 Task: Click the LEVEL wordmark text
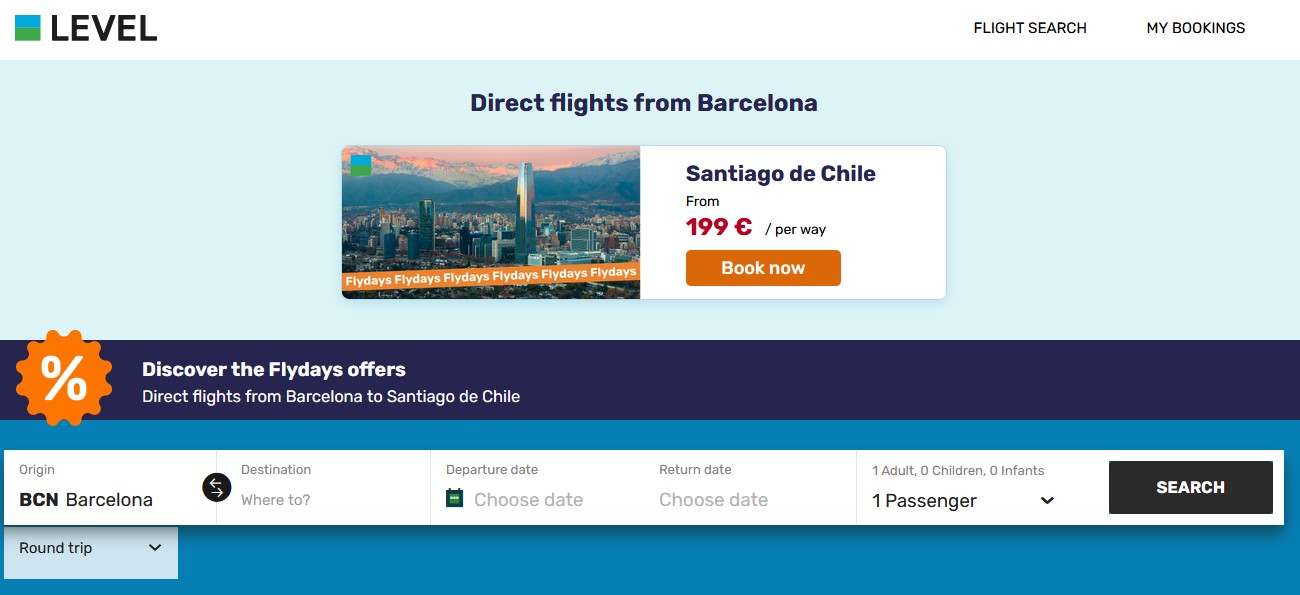[104, 28]
